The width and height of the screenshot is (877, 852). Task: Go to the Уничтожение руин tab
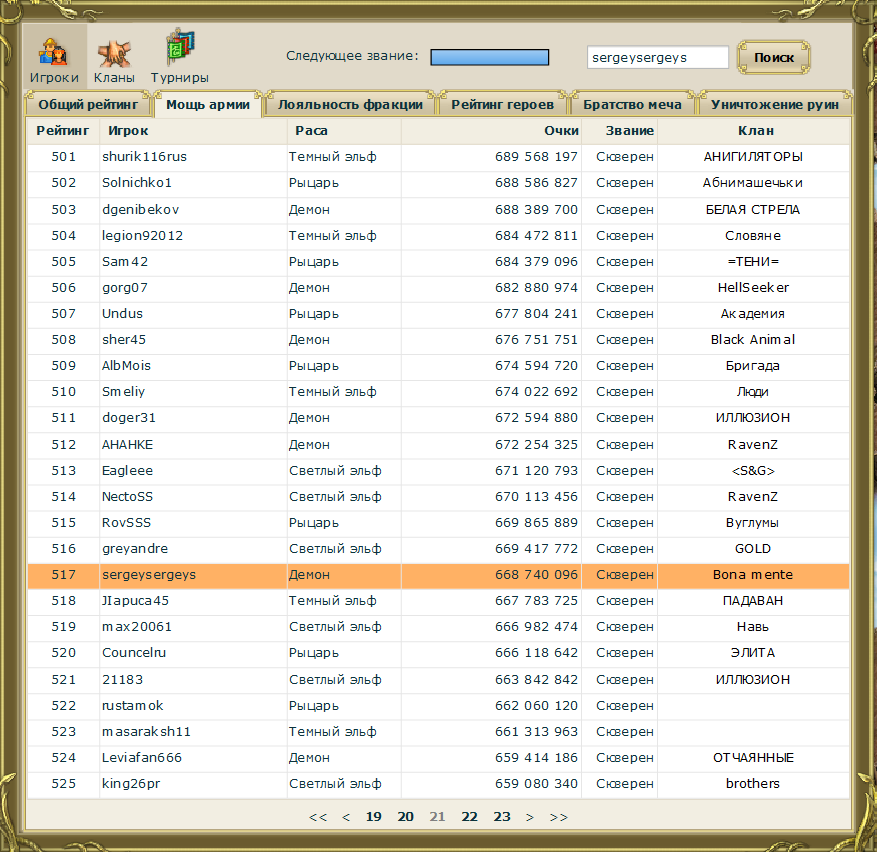click(x=775, y=104)
